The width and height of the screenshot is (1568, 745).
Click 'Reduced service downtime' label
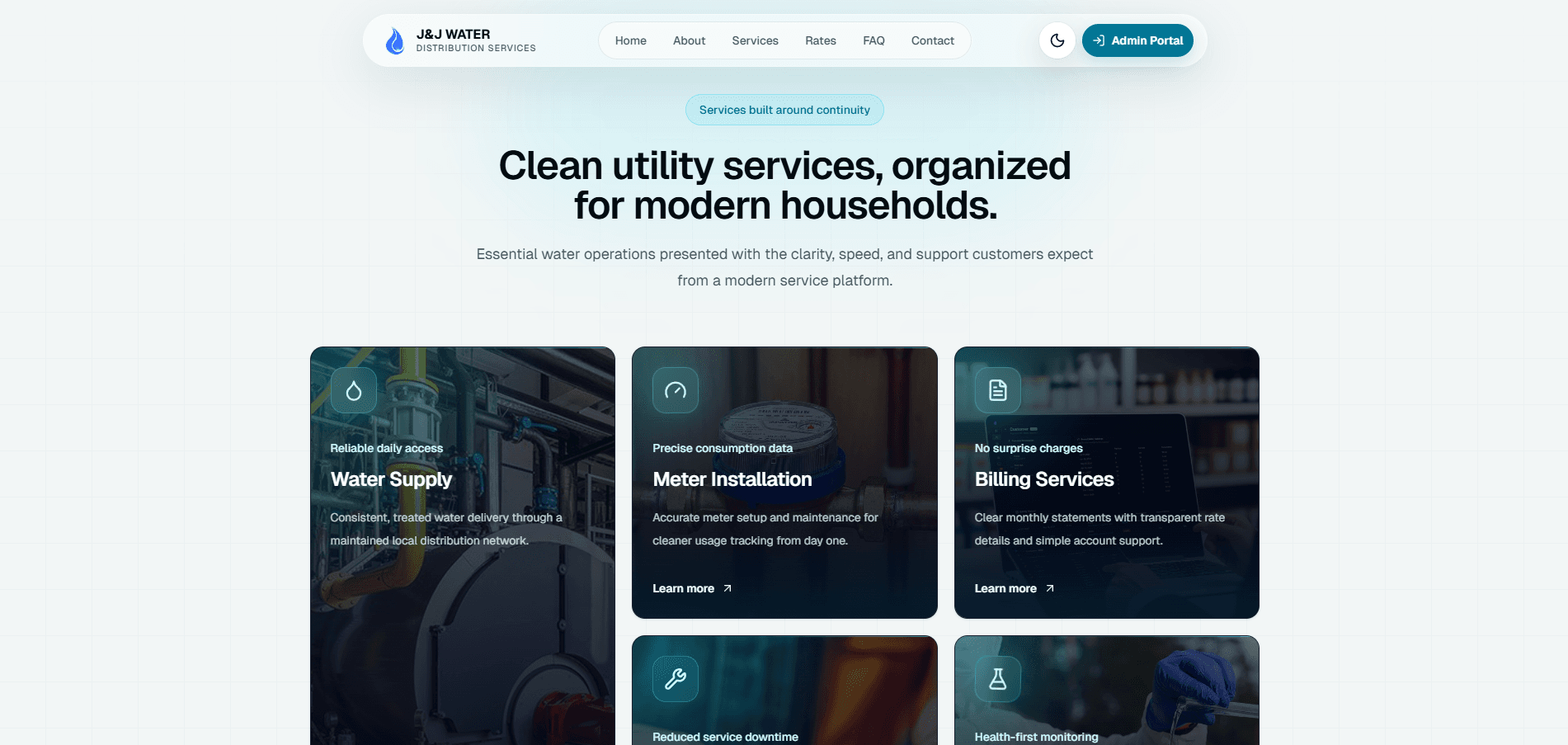pyautogui.click(x=725, y=737)
